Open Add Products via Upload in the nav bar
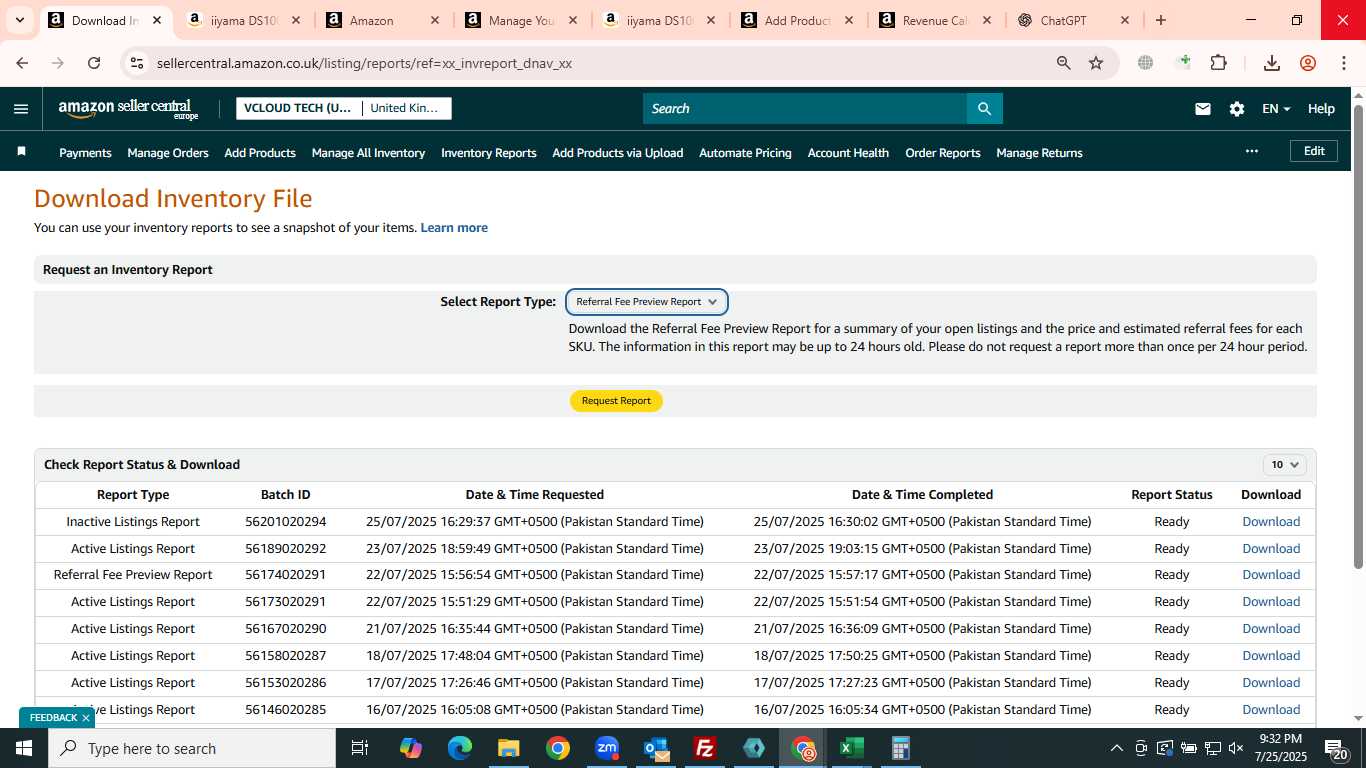The image size is (1366, 768). [x=618, y=153]
